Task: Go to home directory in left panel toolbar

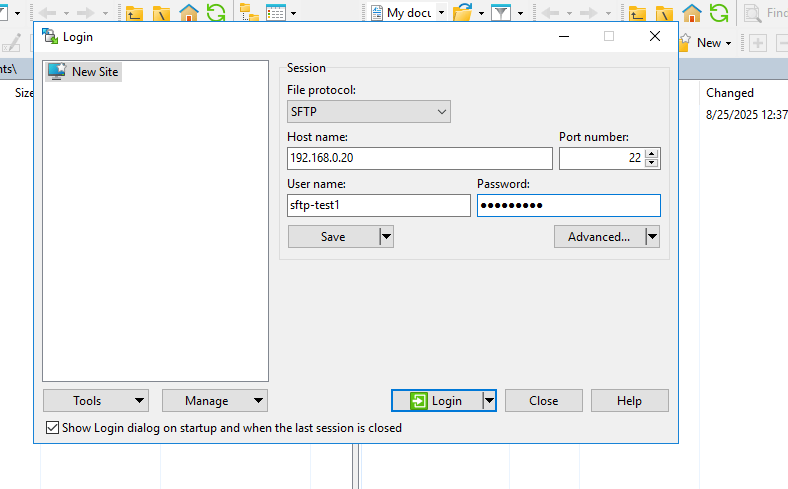Action: click(x=189, y=13)
